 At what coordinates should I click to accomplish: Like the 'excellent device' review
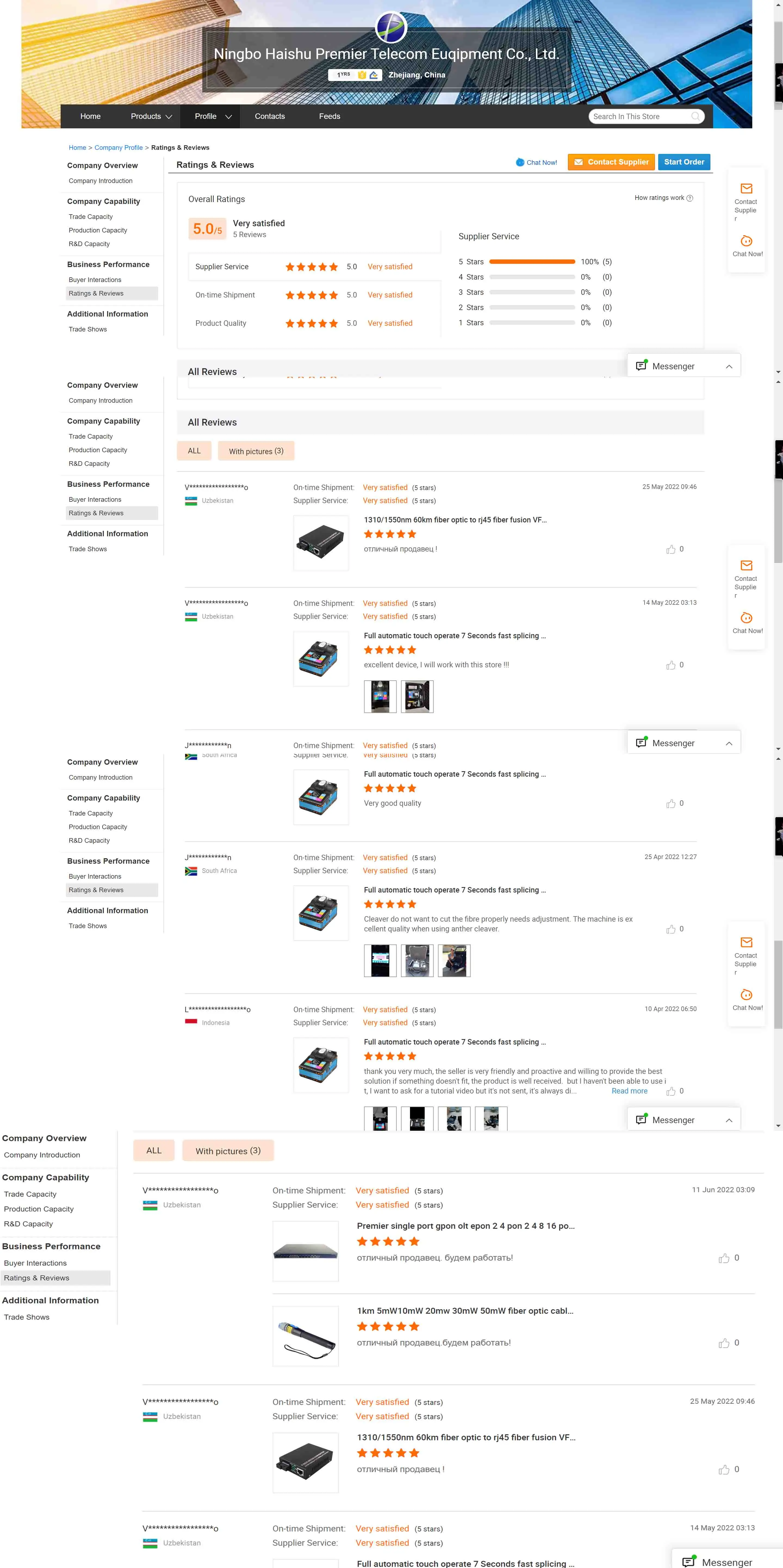[670, 665]
